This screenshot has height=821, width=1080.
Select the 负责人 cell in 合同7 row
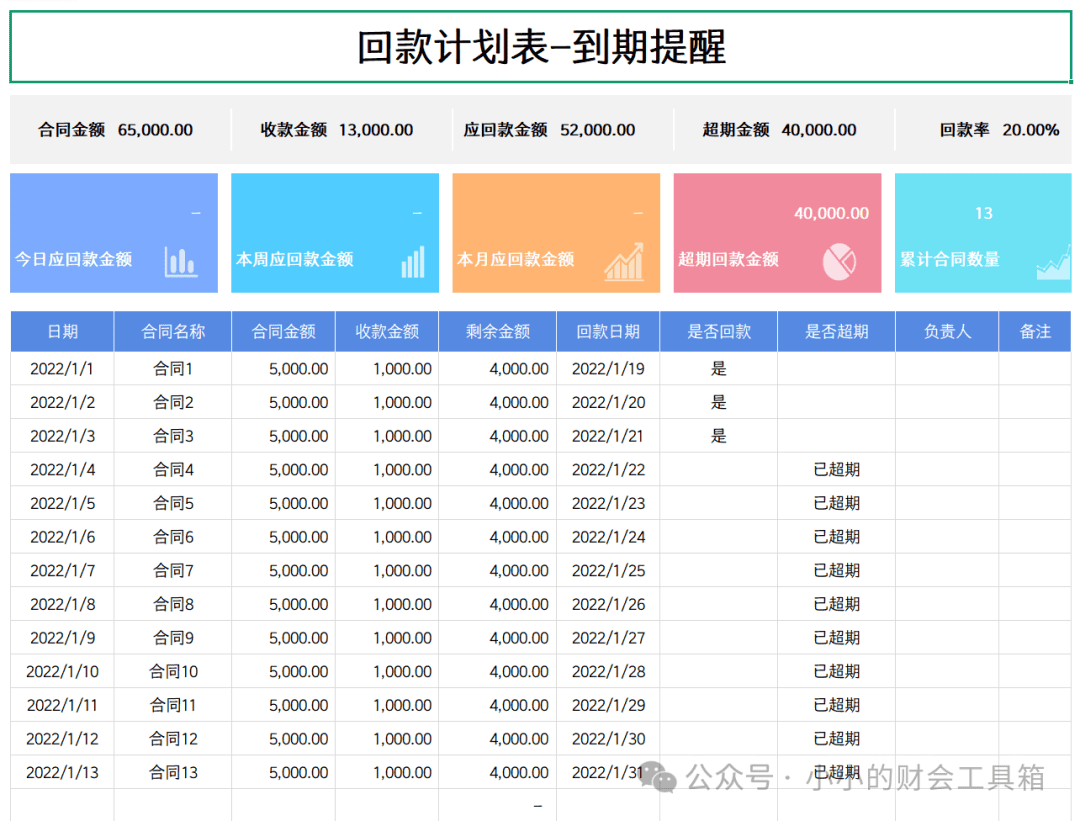(947, 570)
